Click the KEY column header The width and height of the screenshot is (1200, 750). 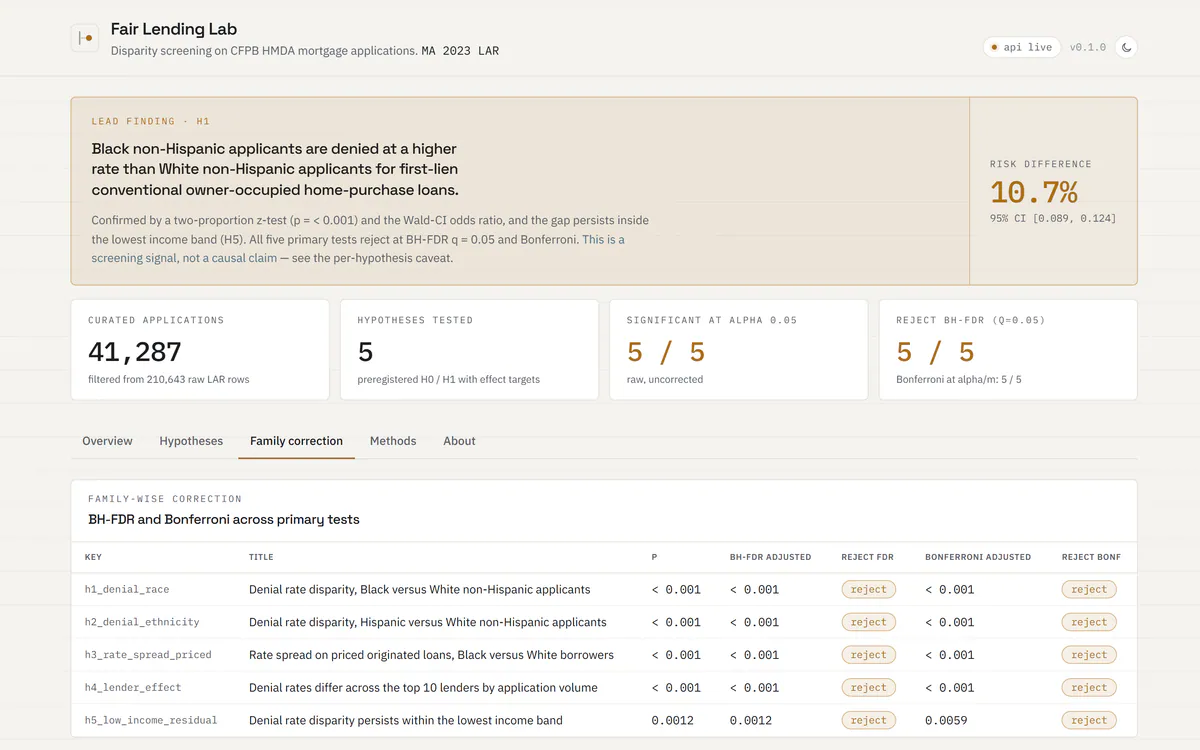coord(93,557)
